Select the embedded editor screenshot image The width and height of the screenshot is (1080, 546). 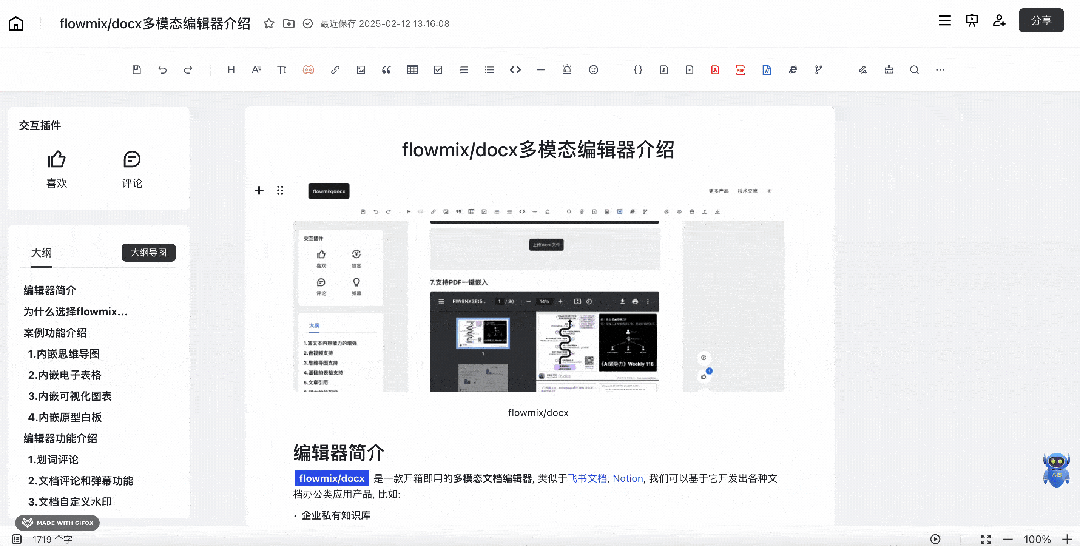pyautogui.click(x=539, y=287)
